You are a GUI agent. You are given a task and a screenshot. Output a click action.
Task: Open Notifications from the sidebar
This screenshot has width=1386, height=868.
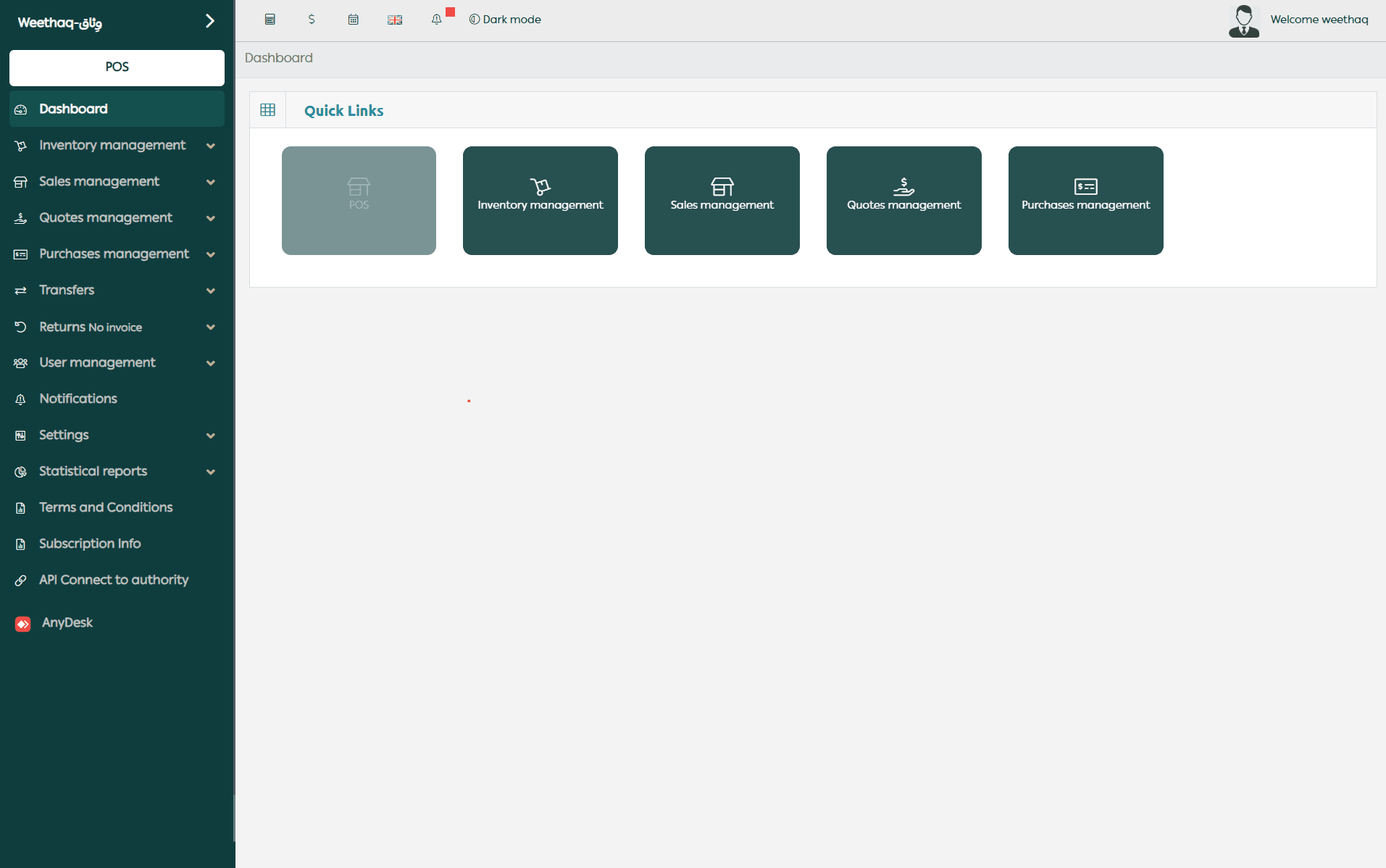point(78,399)
